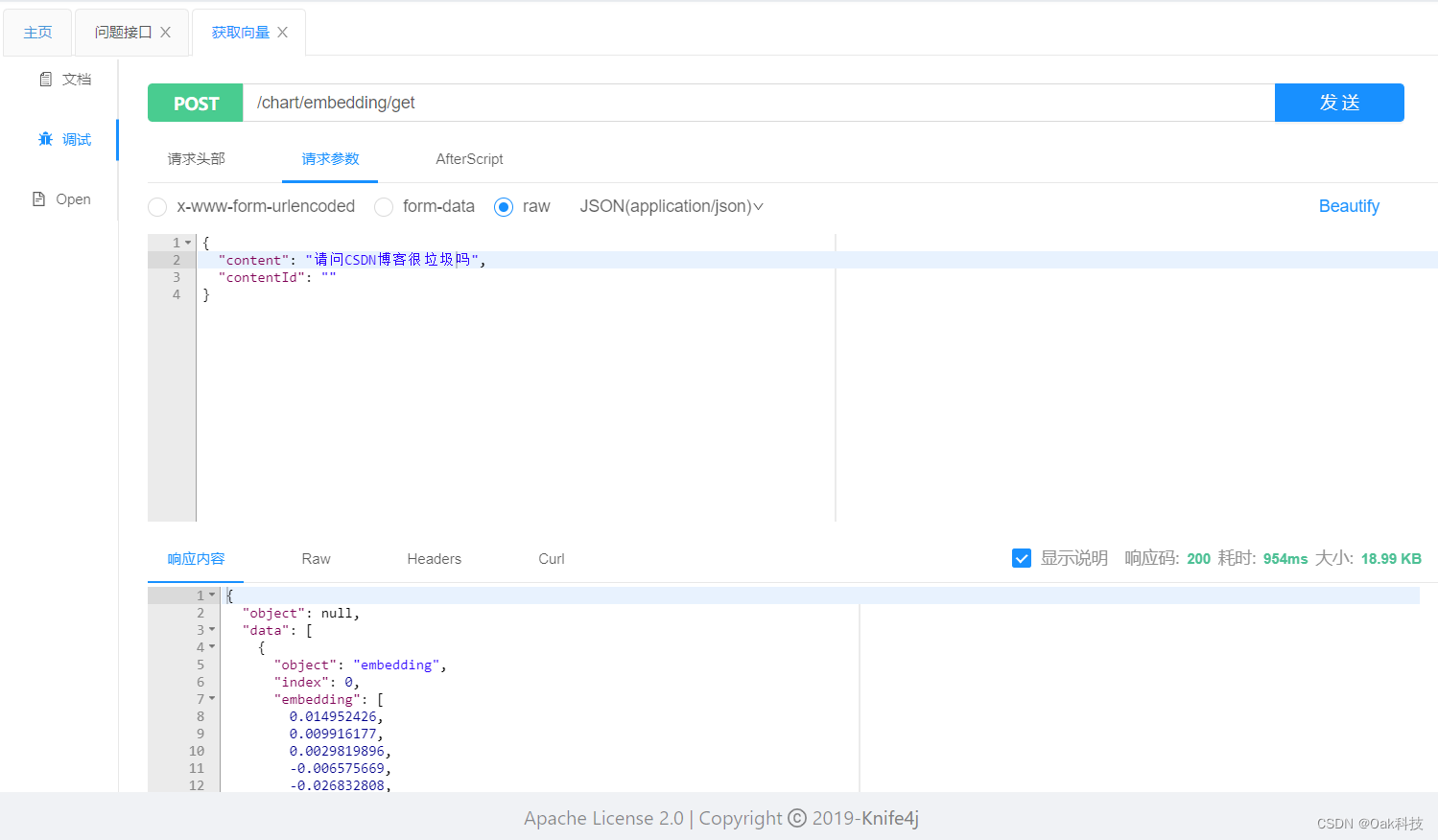
Task: Click the 954ms elapsed time value
Action: coord(1285,559)
